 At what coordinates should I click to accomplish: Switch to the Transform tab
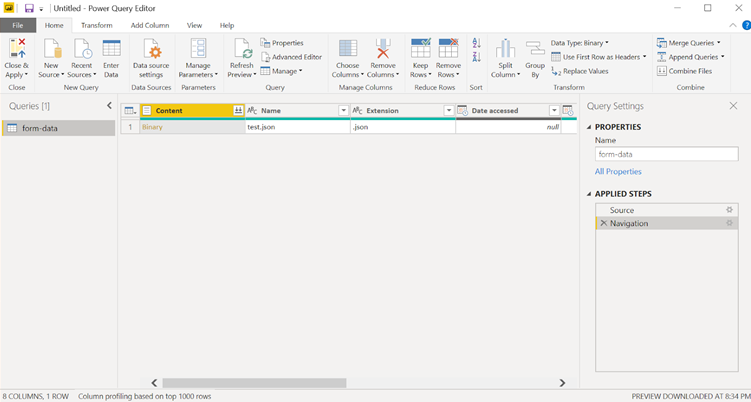click(x=97, y=25)
